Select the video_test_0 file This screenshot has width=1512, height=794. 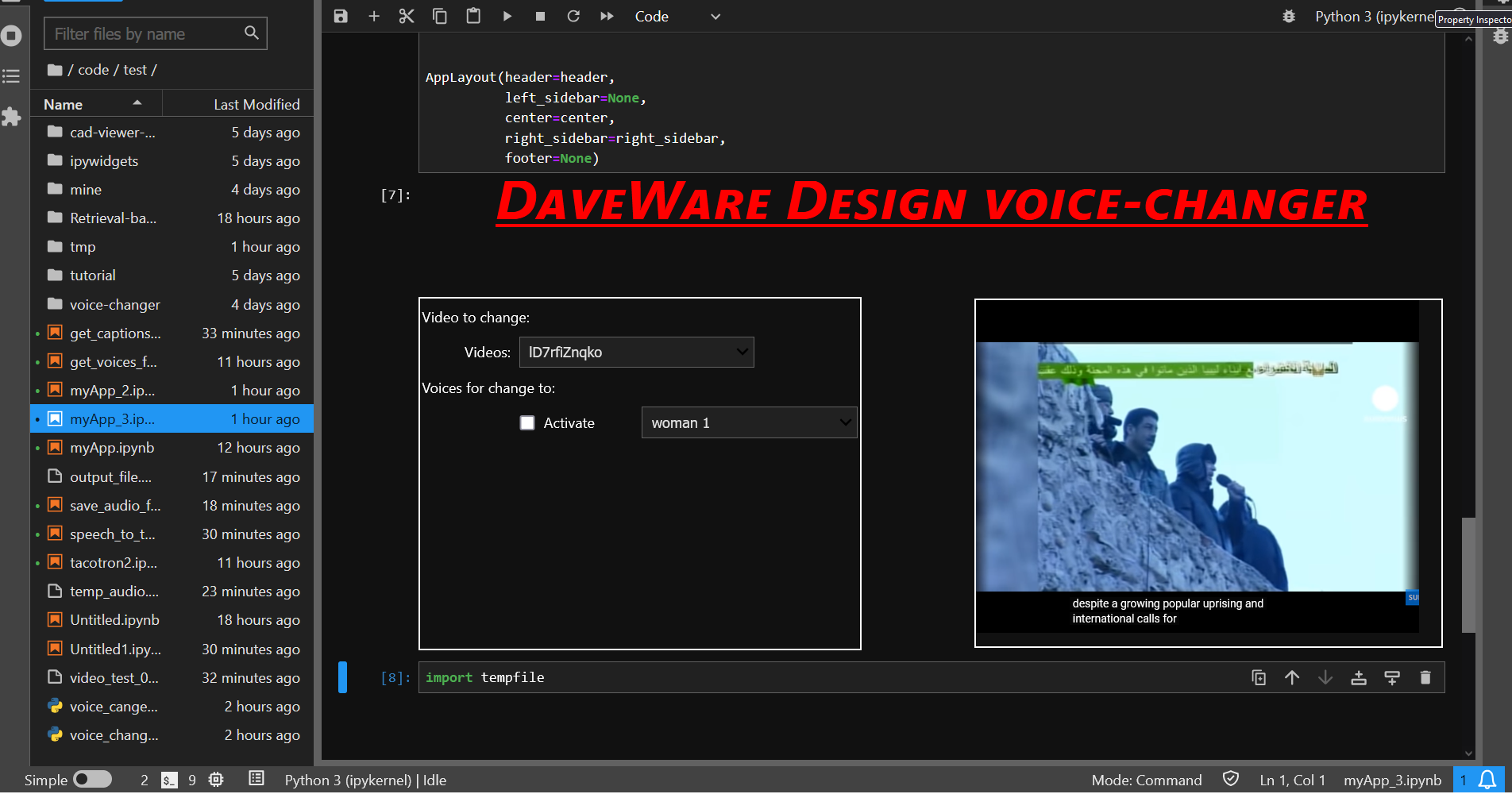click(x=172, y=678)
